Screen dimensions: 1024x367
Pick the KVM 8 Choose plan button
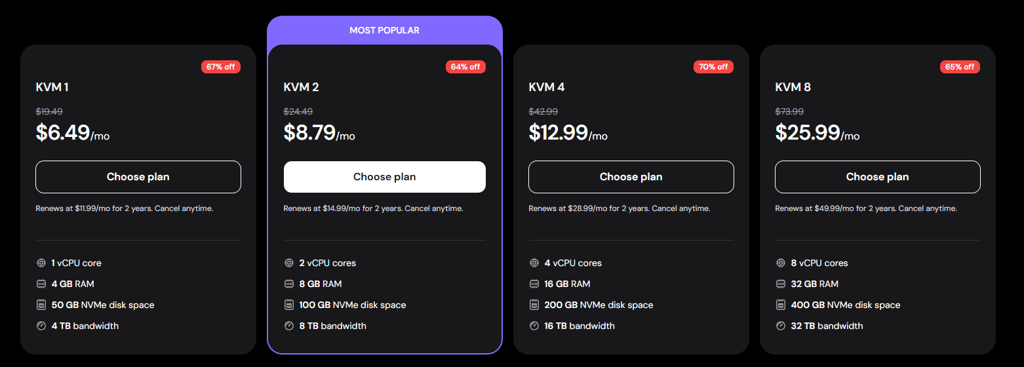(878, 177)
